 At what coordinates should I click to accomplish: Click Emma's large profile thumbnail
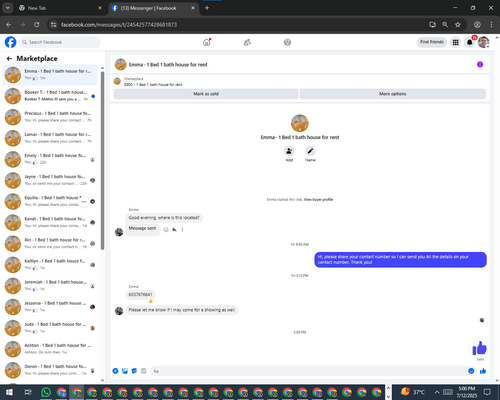[300, 123]
